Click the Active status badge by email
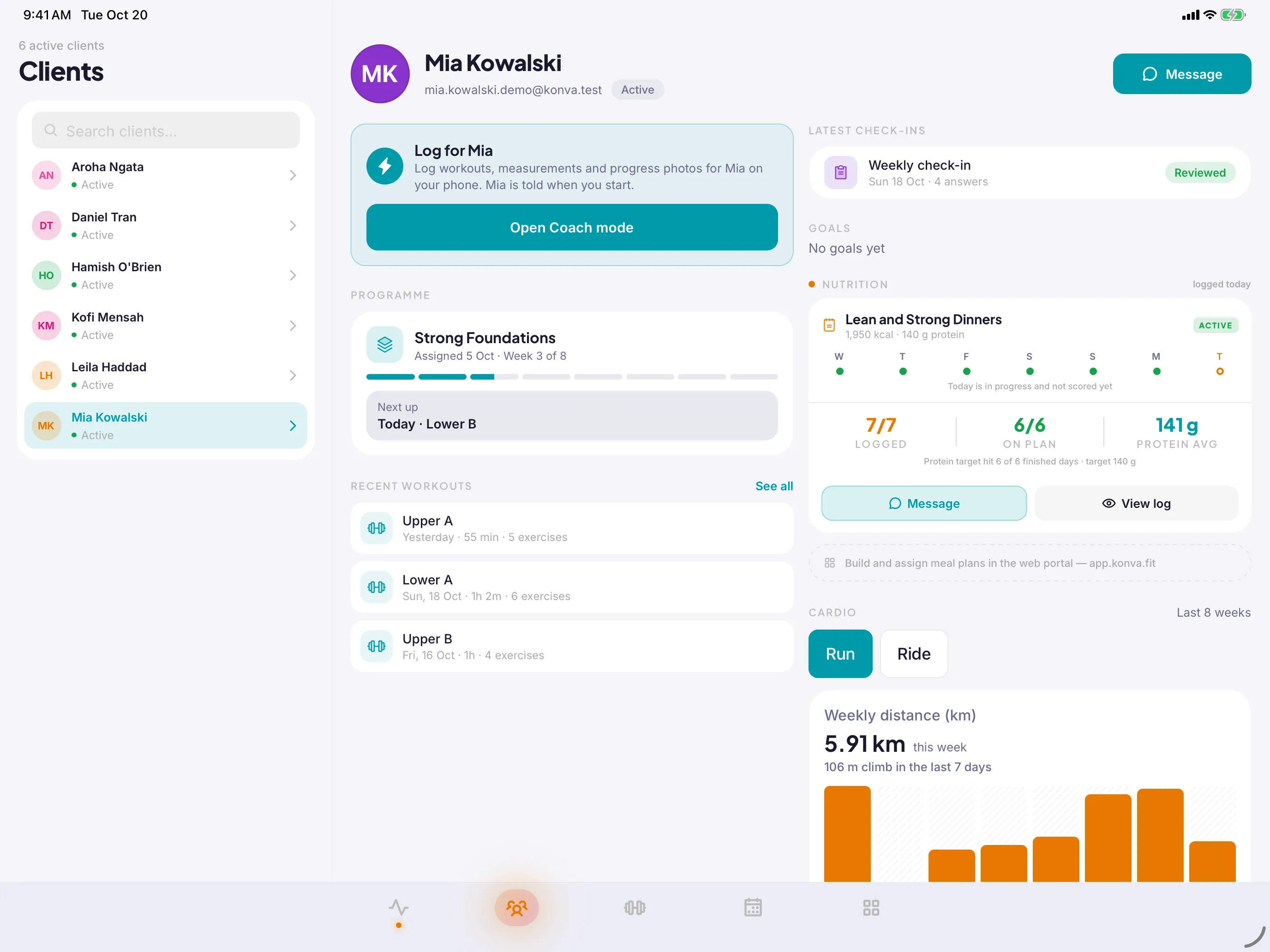 637,89
